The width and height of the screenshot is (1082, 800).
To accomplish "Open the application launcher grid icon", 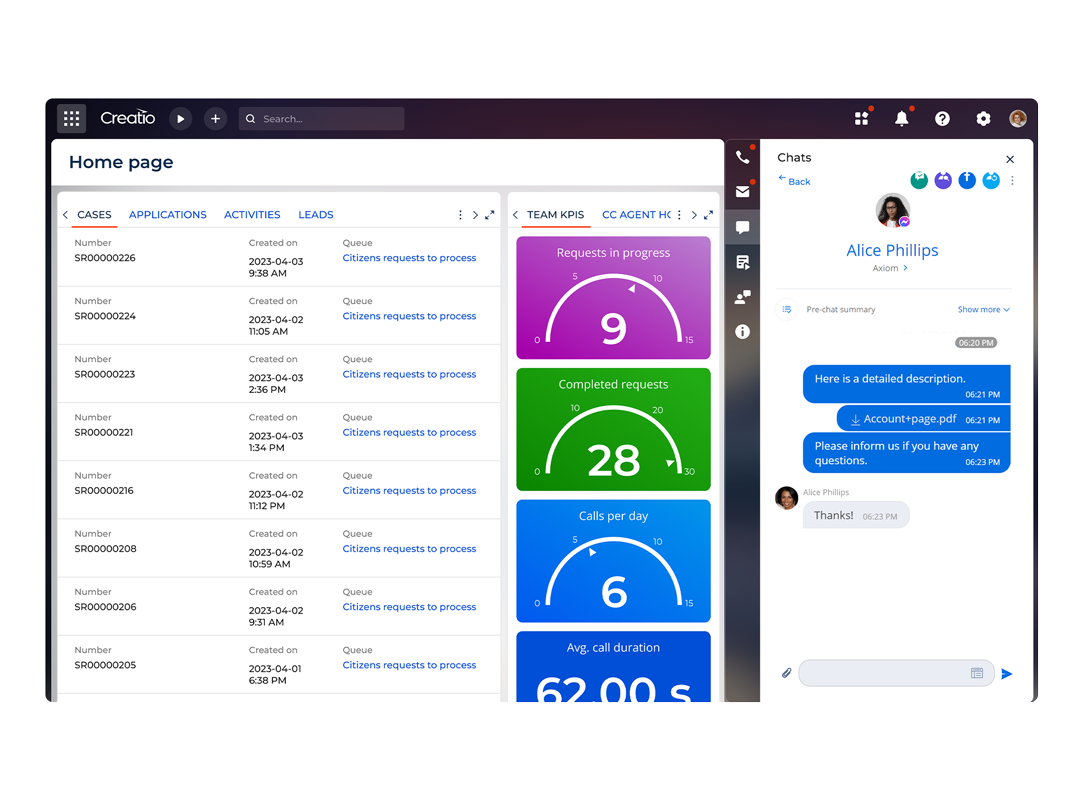I will click(71, 118).
